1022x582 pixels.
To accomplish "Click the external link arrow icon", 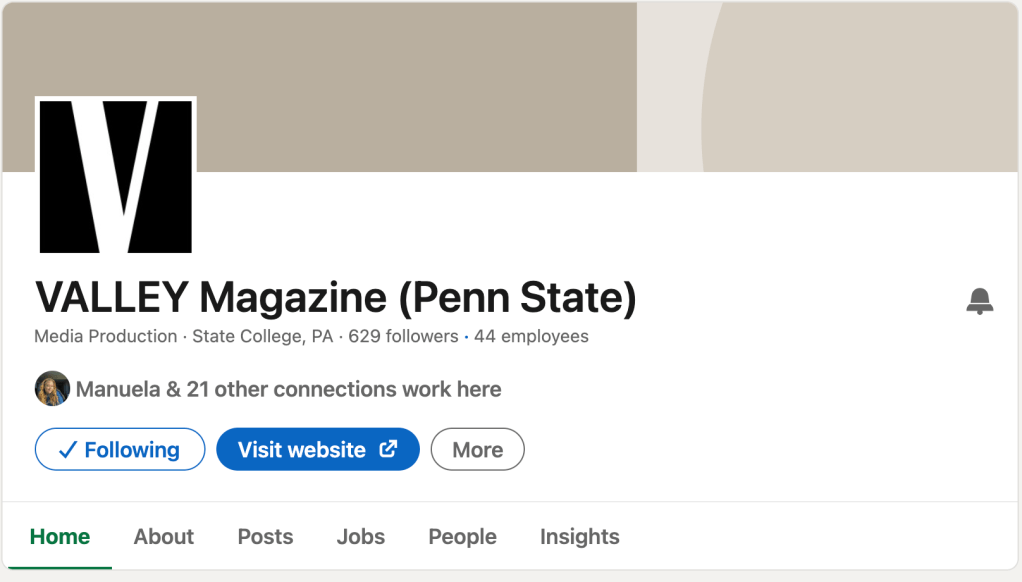I will [x=388, y=449].
